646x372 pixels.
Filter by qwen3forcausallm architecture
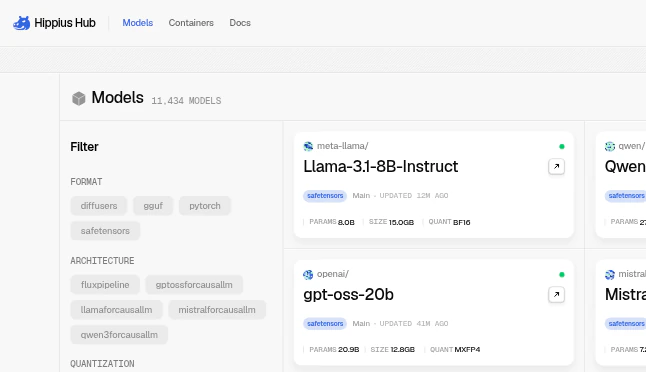tap(119, 335)
